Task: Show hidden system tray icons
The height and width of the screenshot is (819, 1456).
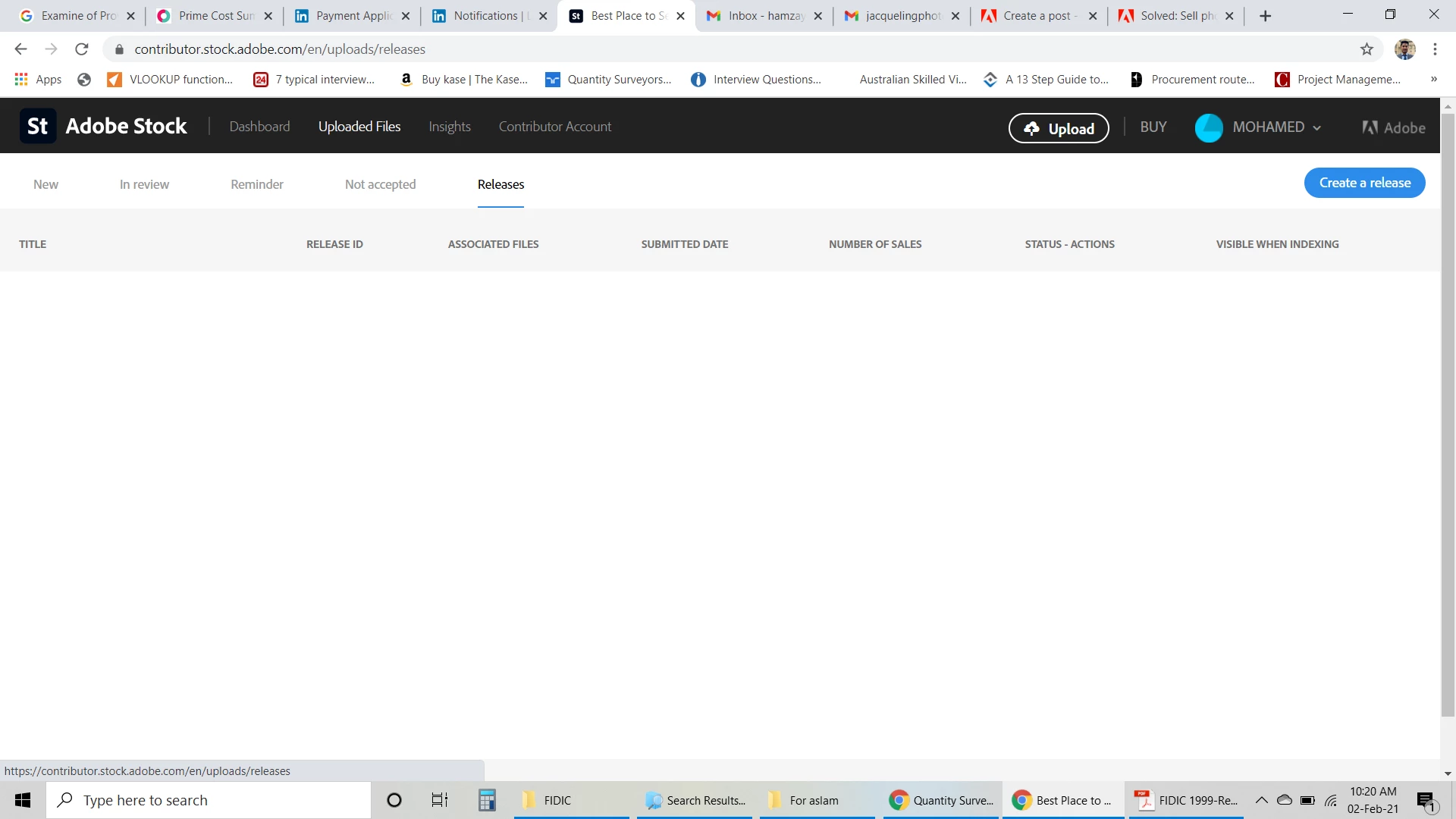Action: [x=1261, y=800]
